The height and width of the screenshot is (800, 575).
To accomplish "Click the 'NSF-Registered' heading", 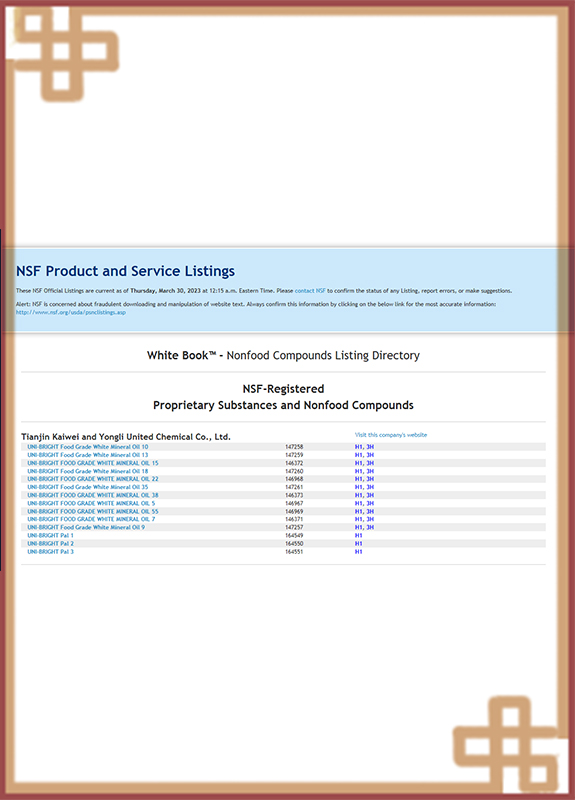I will point(283,389).
